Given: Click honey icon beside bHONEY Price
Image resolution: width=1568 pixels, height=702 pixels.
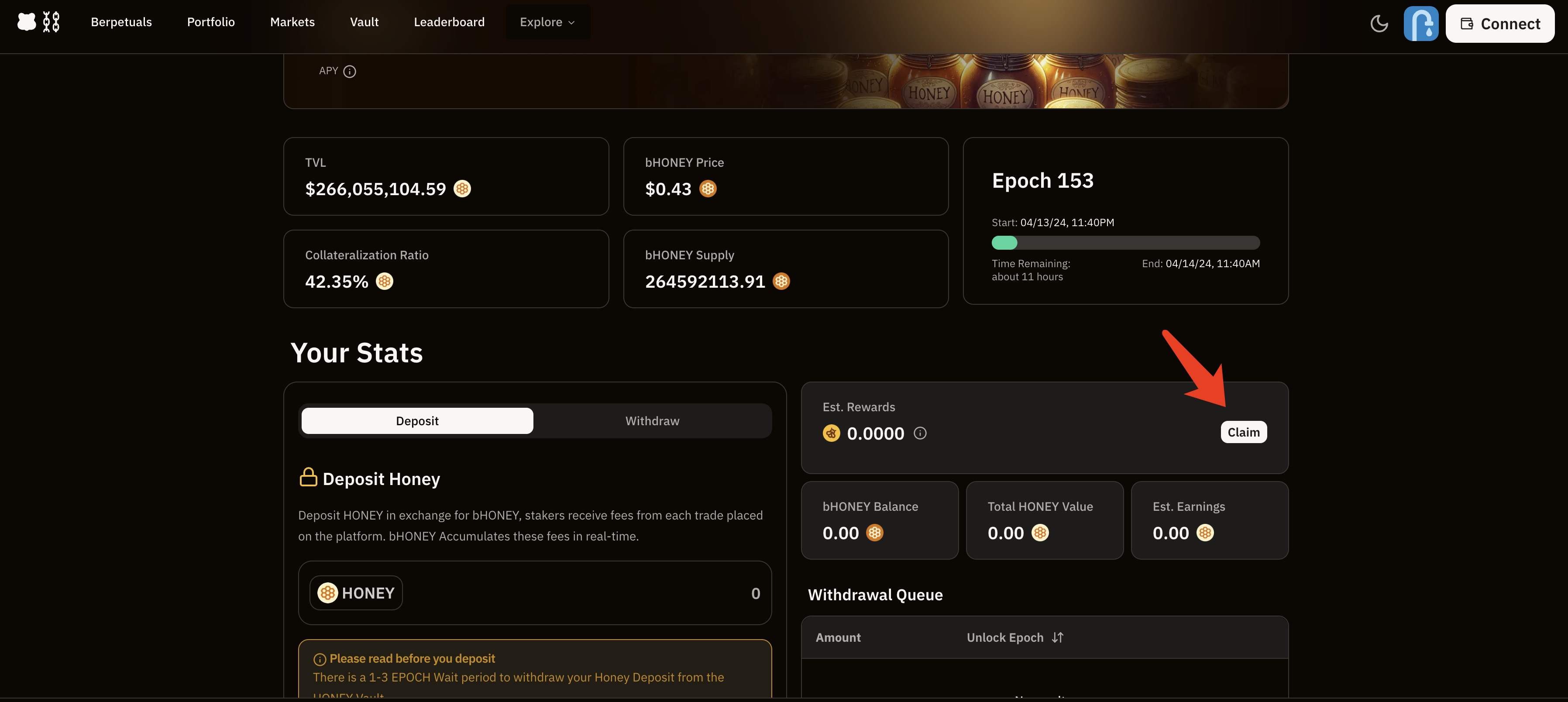Looking at the screenshot, I should pyautogui.click(x=707, y=189).
